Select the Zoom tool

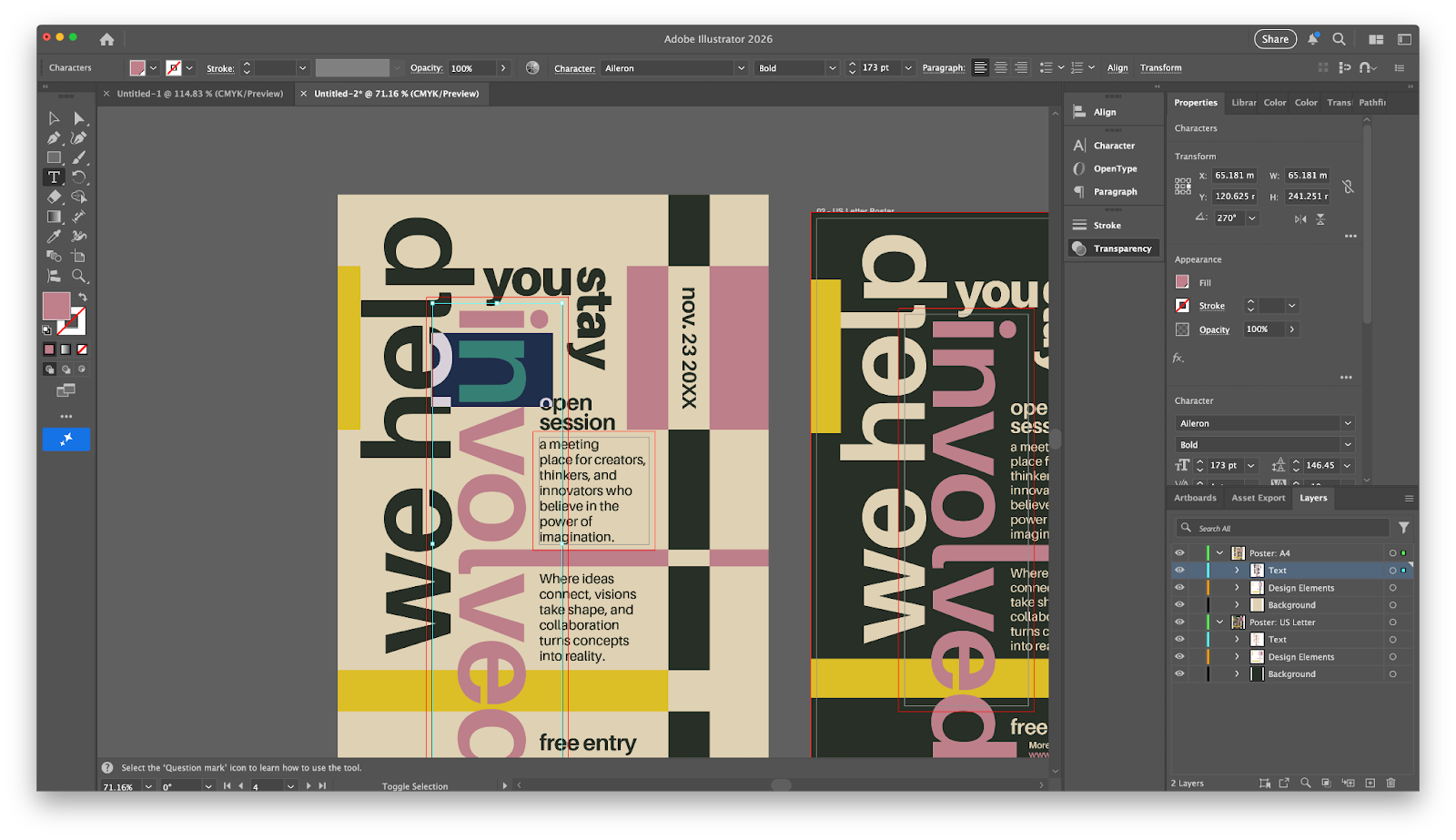tap(78, 274)
